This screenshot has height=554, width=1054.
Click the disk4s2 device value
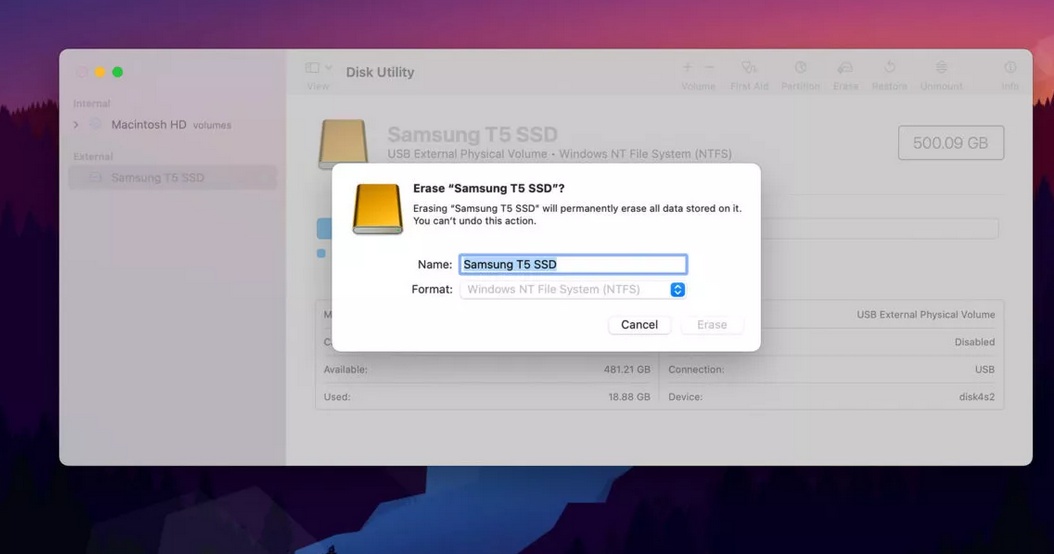point(977,397)
